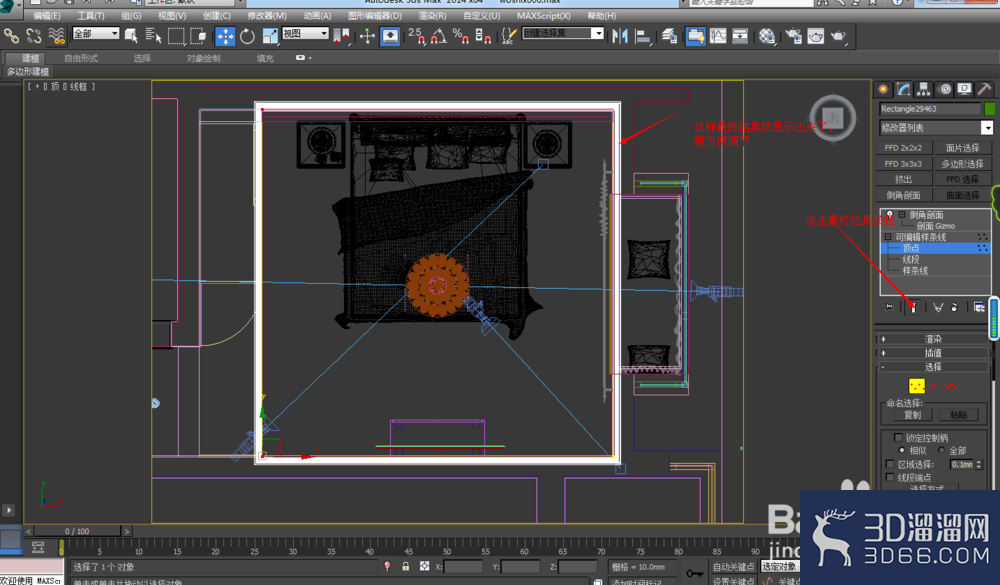
Task: Open the Rendered Frame Window icon
Action: (816, 36)
